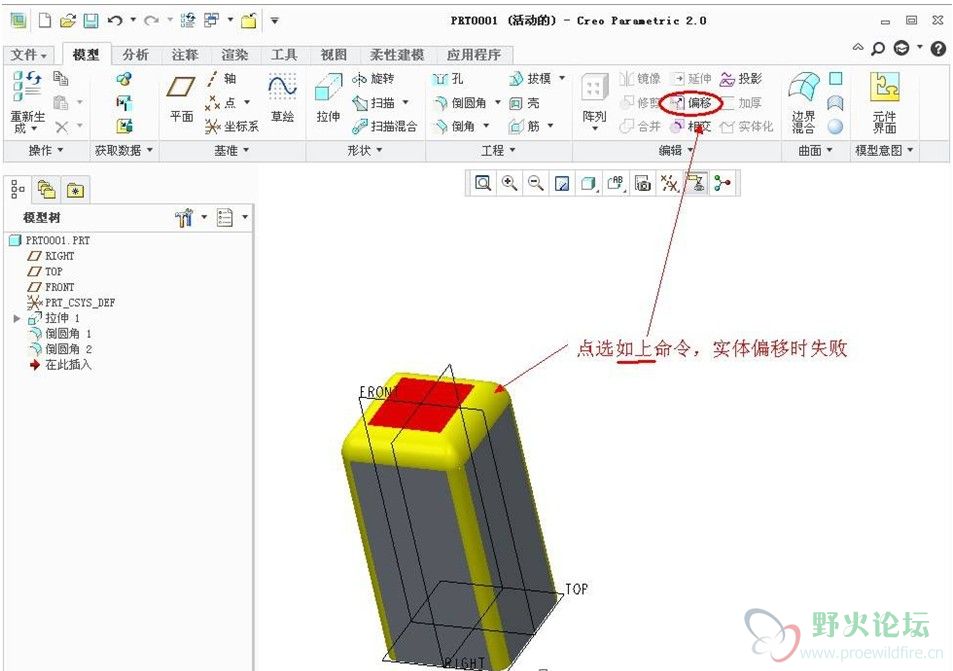This screenshot has width=953, height=671.
Task: Start the 草绘 (Sketch) tool
Action: 283,97
